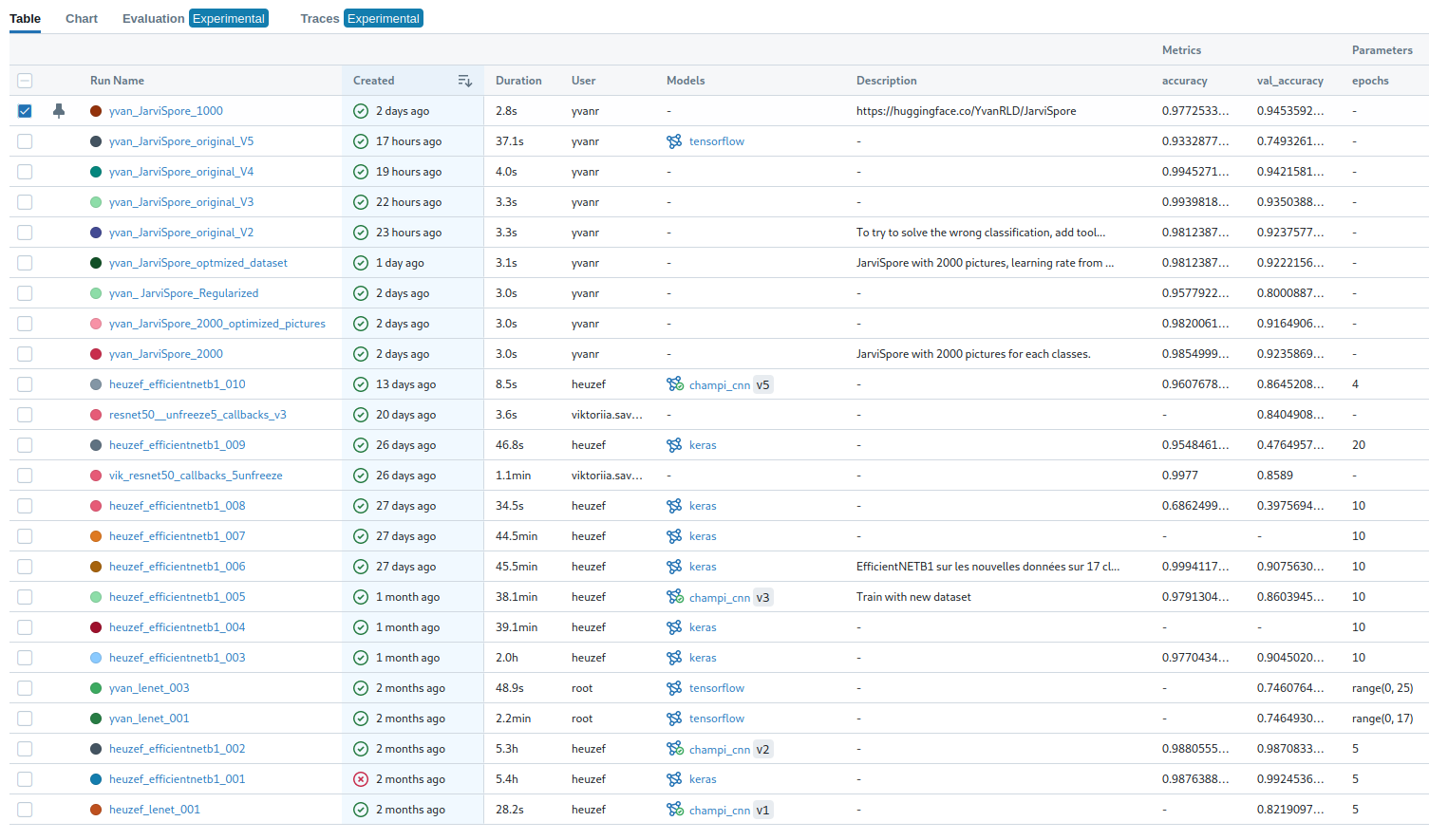1429x840 pixels.
Task: Click the finished status icon for yvan_JarviSpore_1000
Action: (361, 111)
